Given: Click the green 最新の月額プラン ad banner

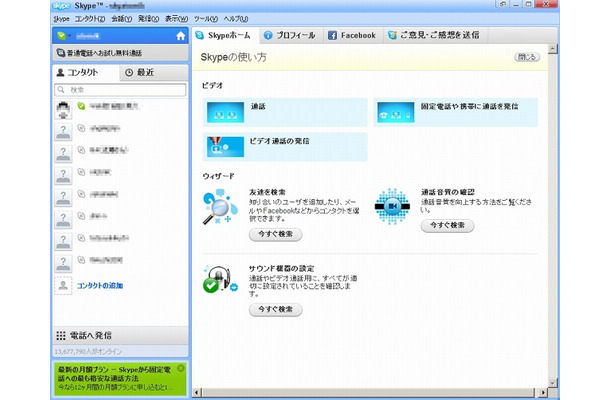Looking at the screenshot, I should [x=120, y=379].
